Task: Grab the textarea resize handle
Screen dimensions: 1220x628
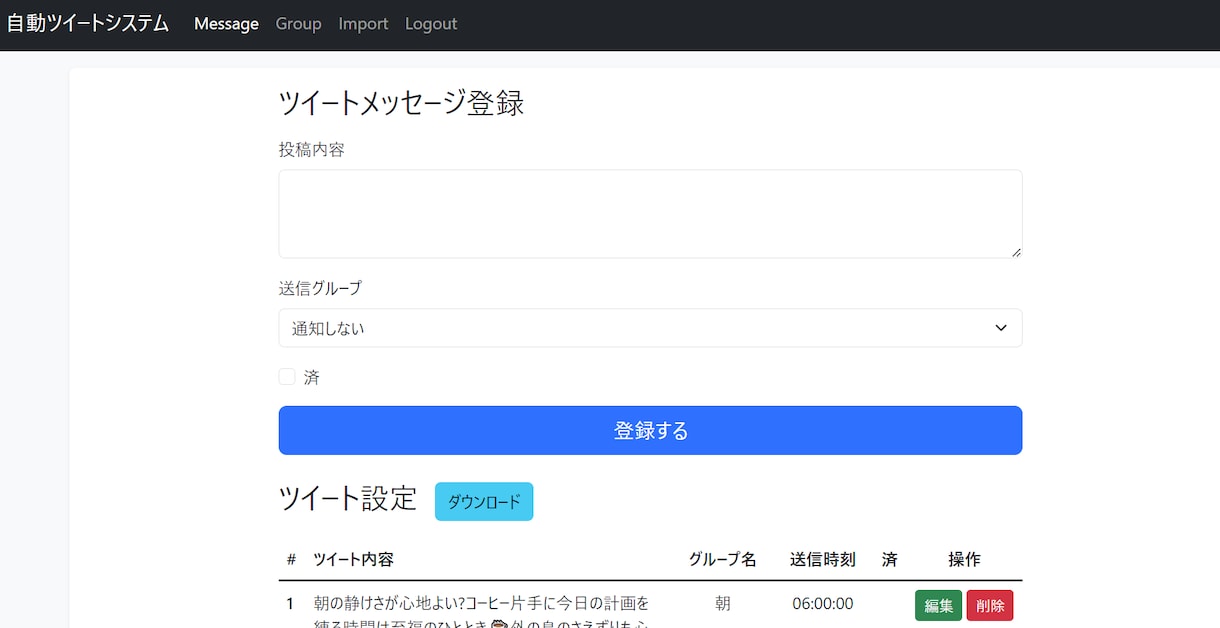Action: 1015,251
